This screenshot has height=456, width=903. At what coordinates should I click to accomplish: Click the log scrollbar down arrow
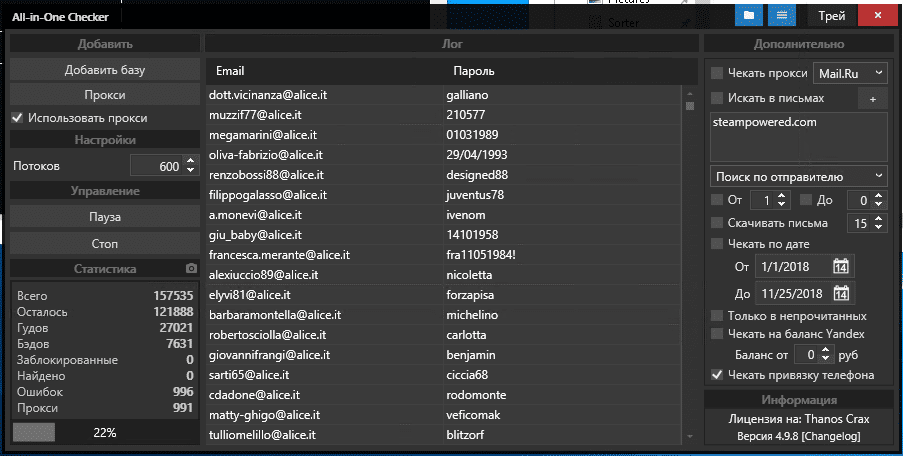[x=690, y=437]
